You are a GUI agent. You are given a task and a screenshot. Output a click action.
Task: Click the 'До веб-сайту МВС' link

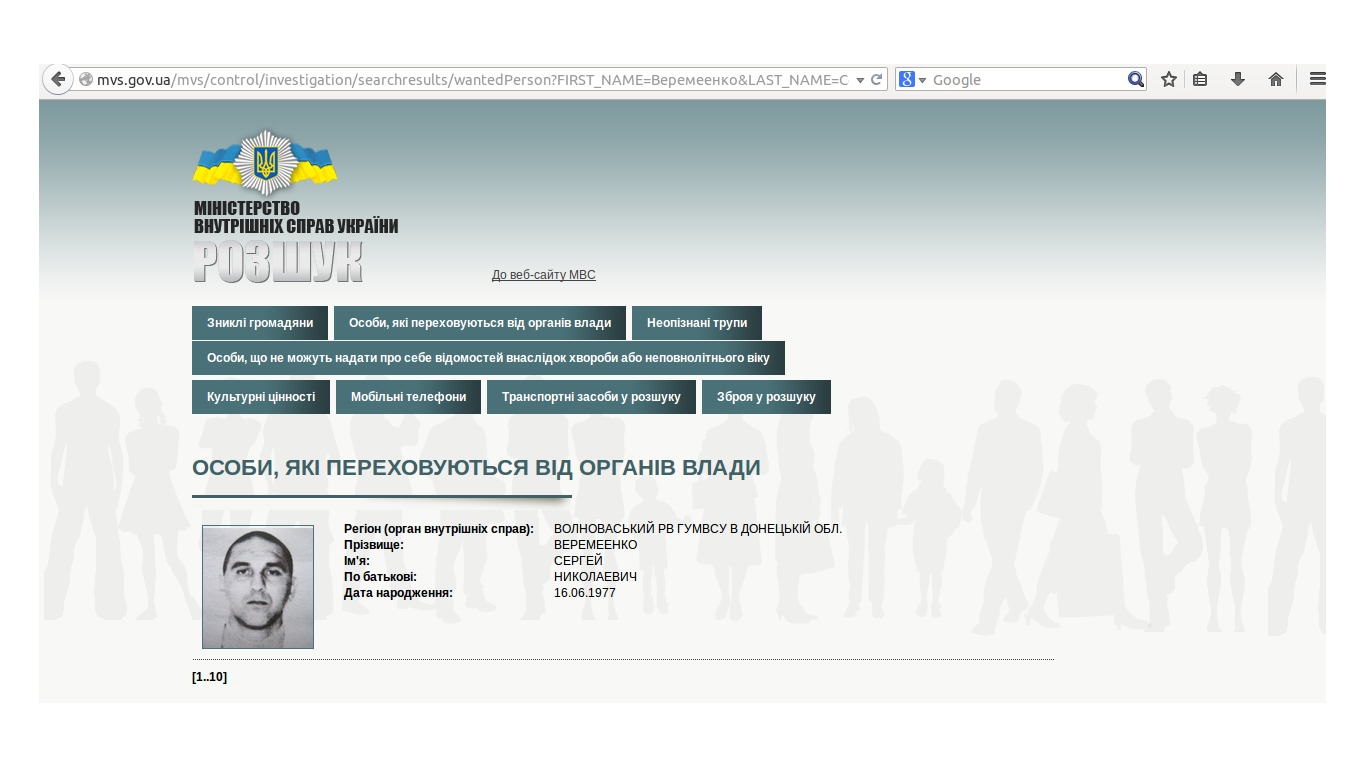coord(543,275)
